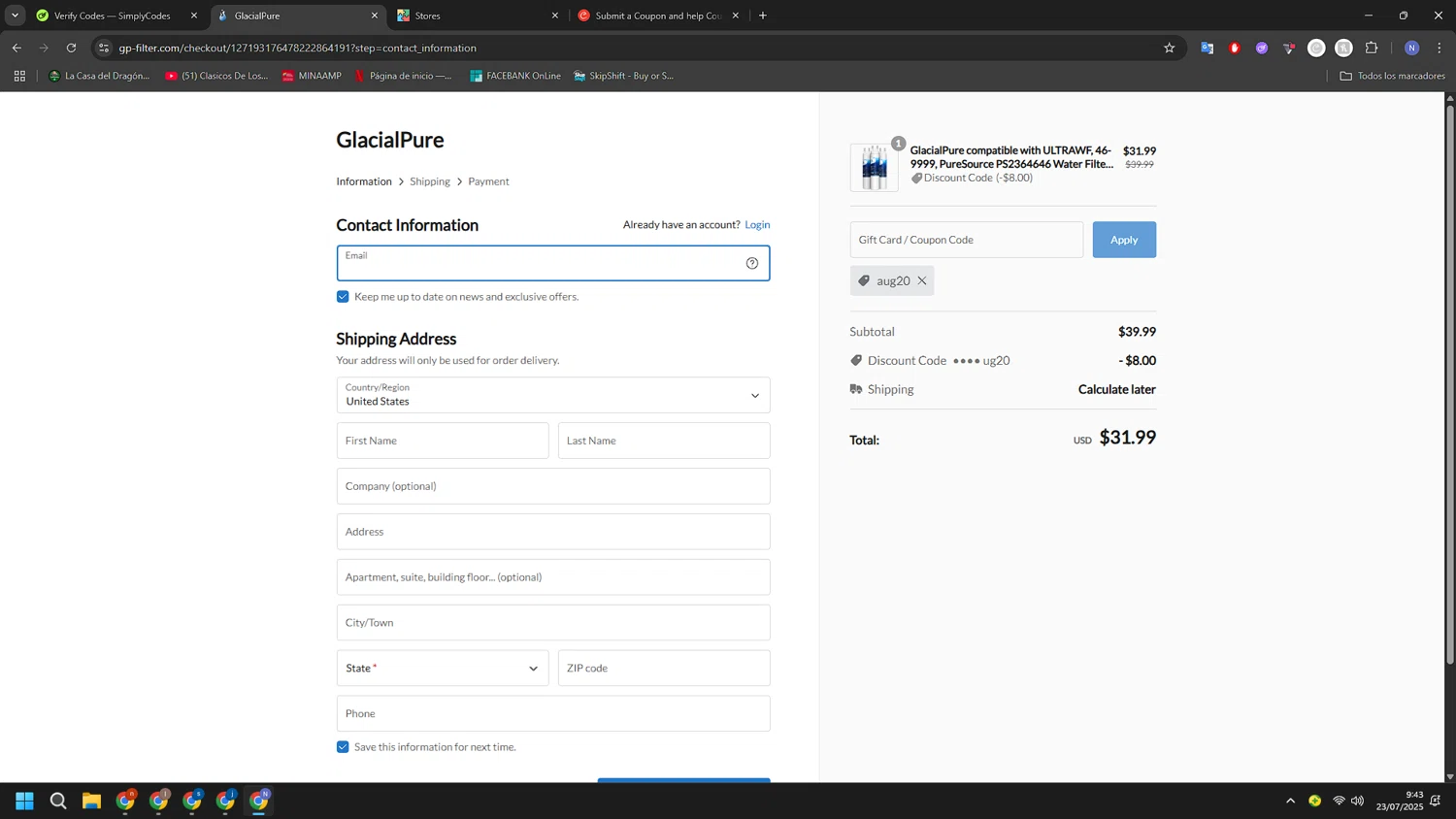This screenshot has height=819, width=1456.
Task: Toggle news and exclusive offers checkbox
Action: pos(343,297)
